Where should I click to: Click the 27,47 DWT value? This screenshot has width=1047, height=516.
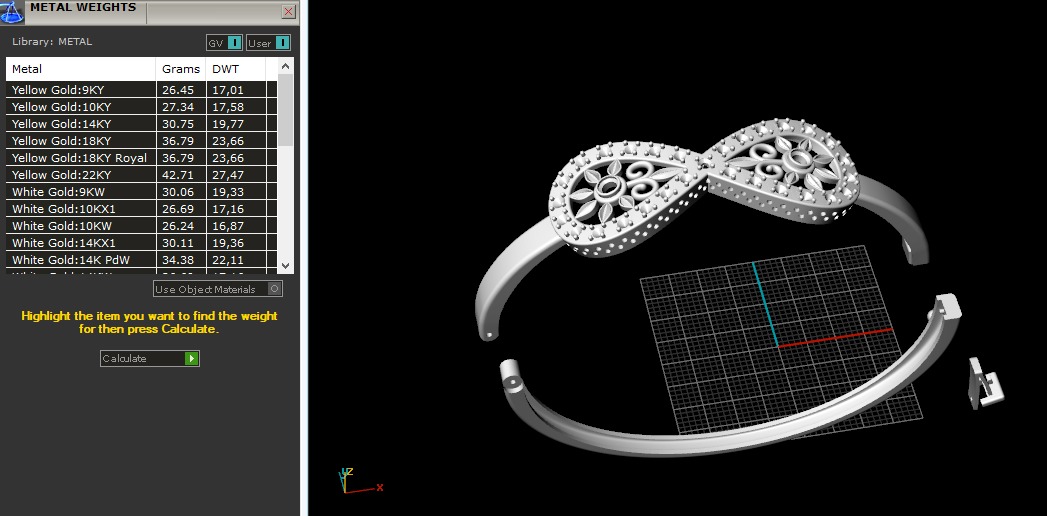tap(228, 175)
